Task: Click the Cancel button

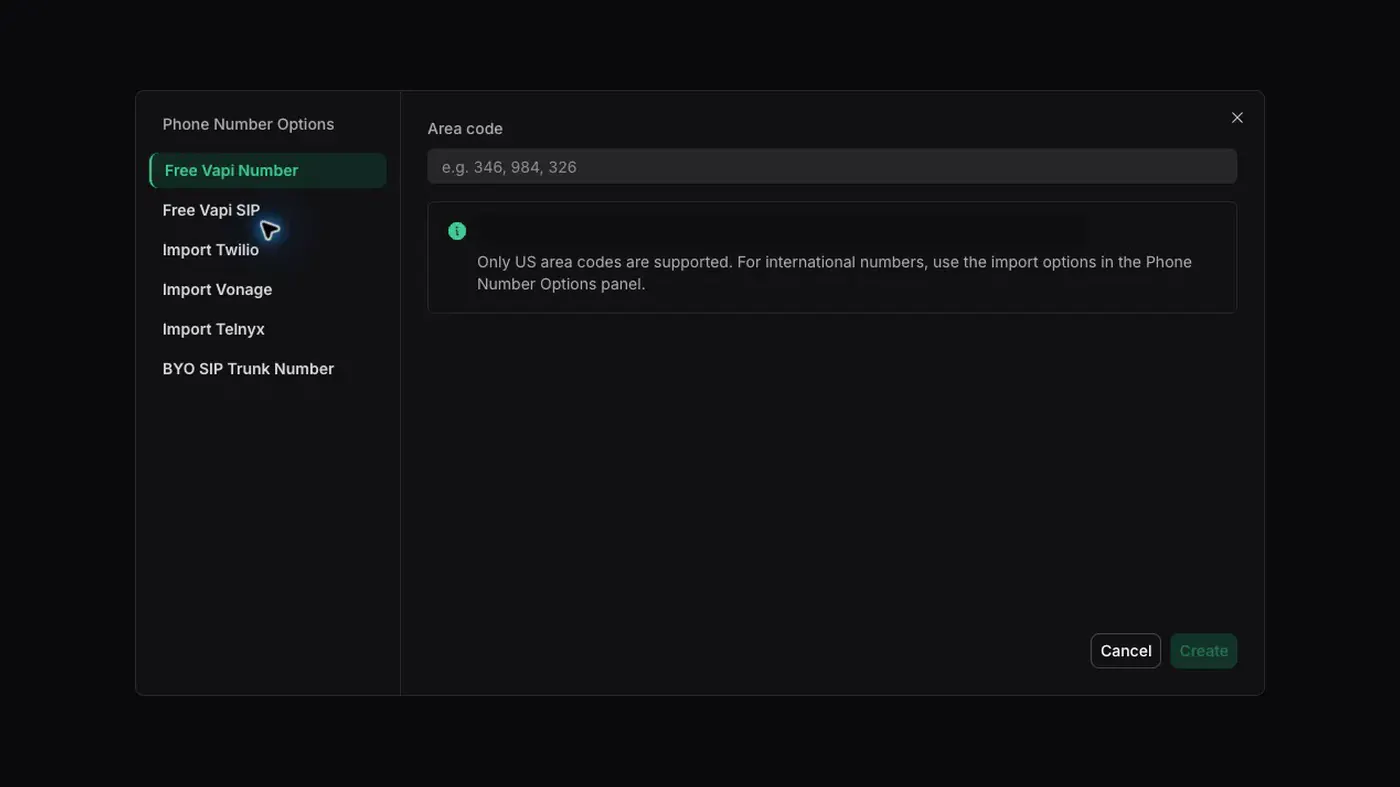Action: point(1126,651)
